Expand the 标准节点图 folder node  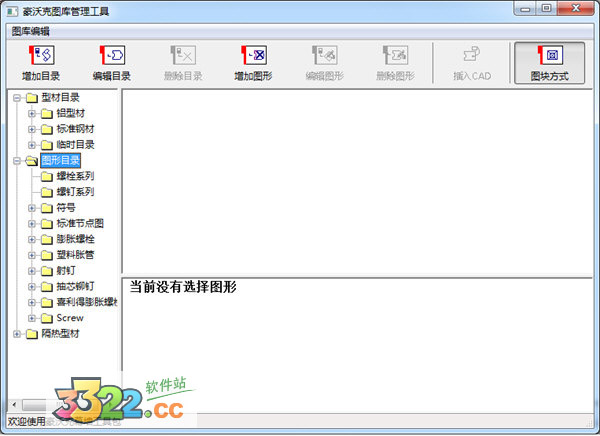coord(32,224)
